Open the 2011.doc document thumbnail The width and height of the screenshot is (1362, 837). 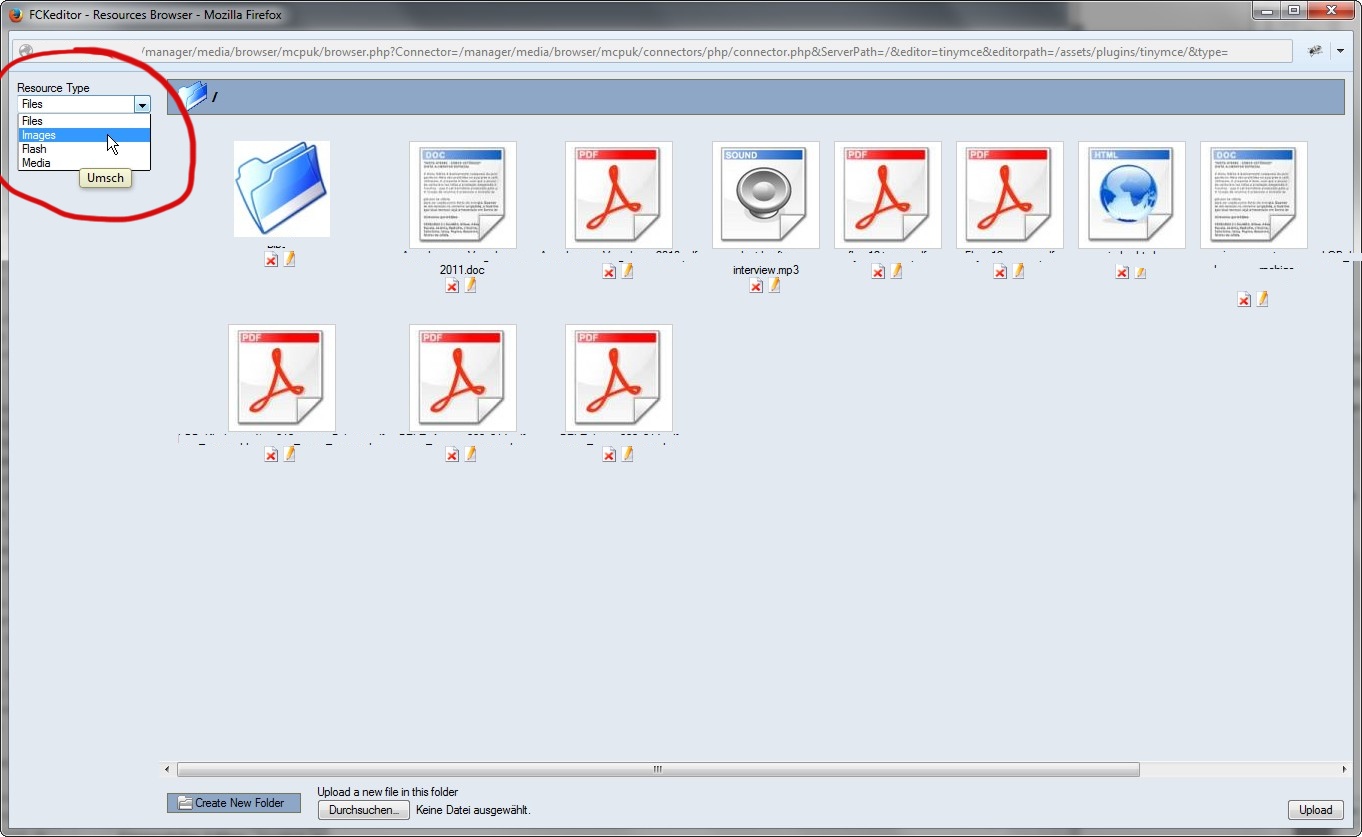(x=462, y=194)
